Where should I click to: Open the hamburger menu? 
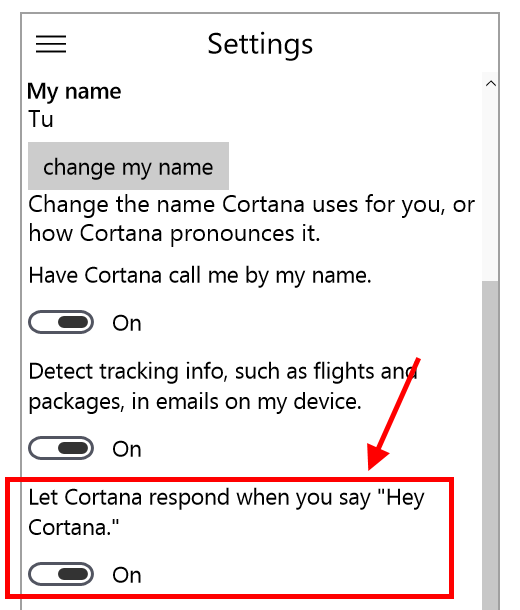[51, 44]
